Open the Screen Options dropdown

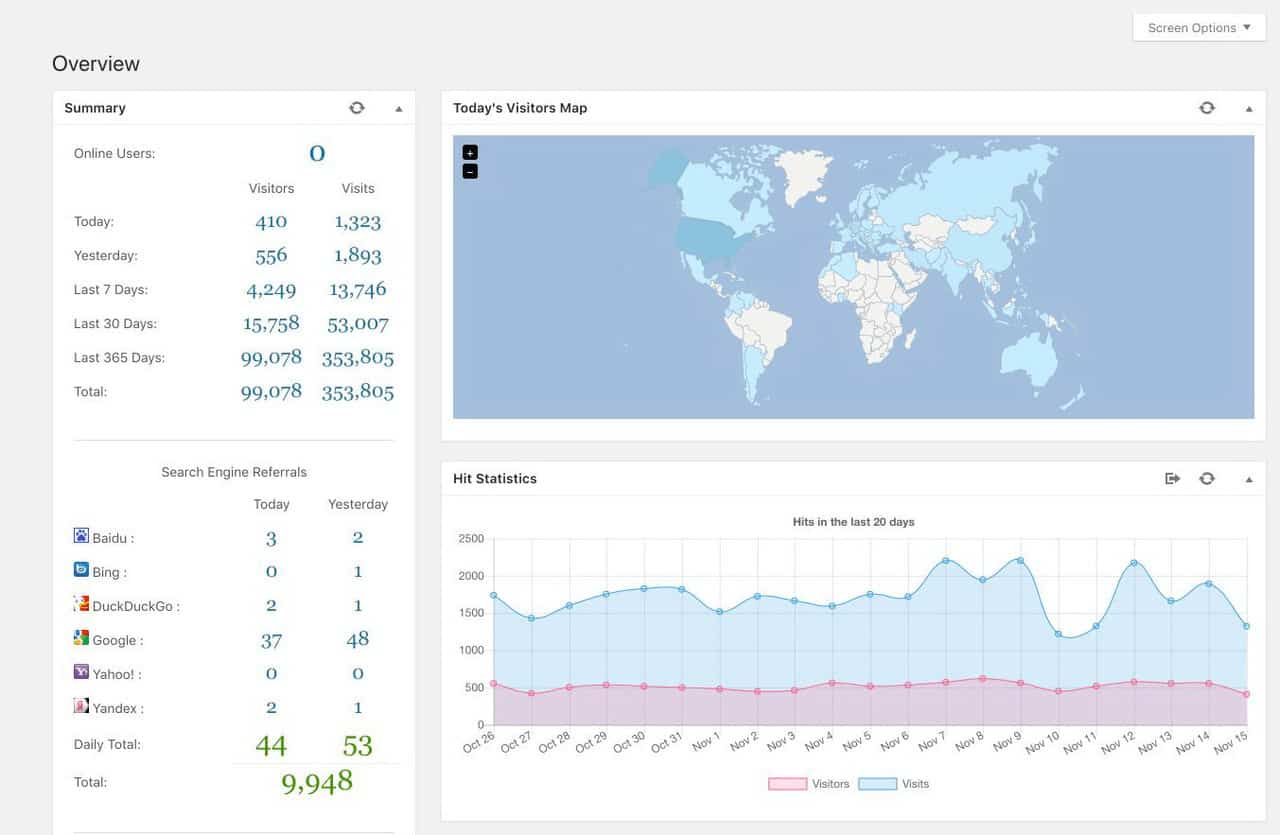tap(1199, 28)
